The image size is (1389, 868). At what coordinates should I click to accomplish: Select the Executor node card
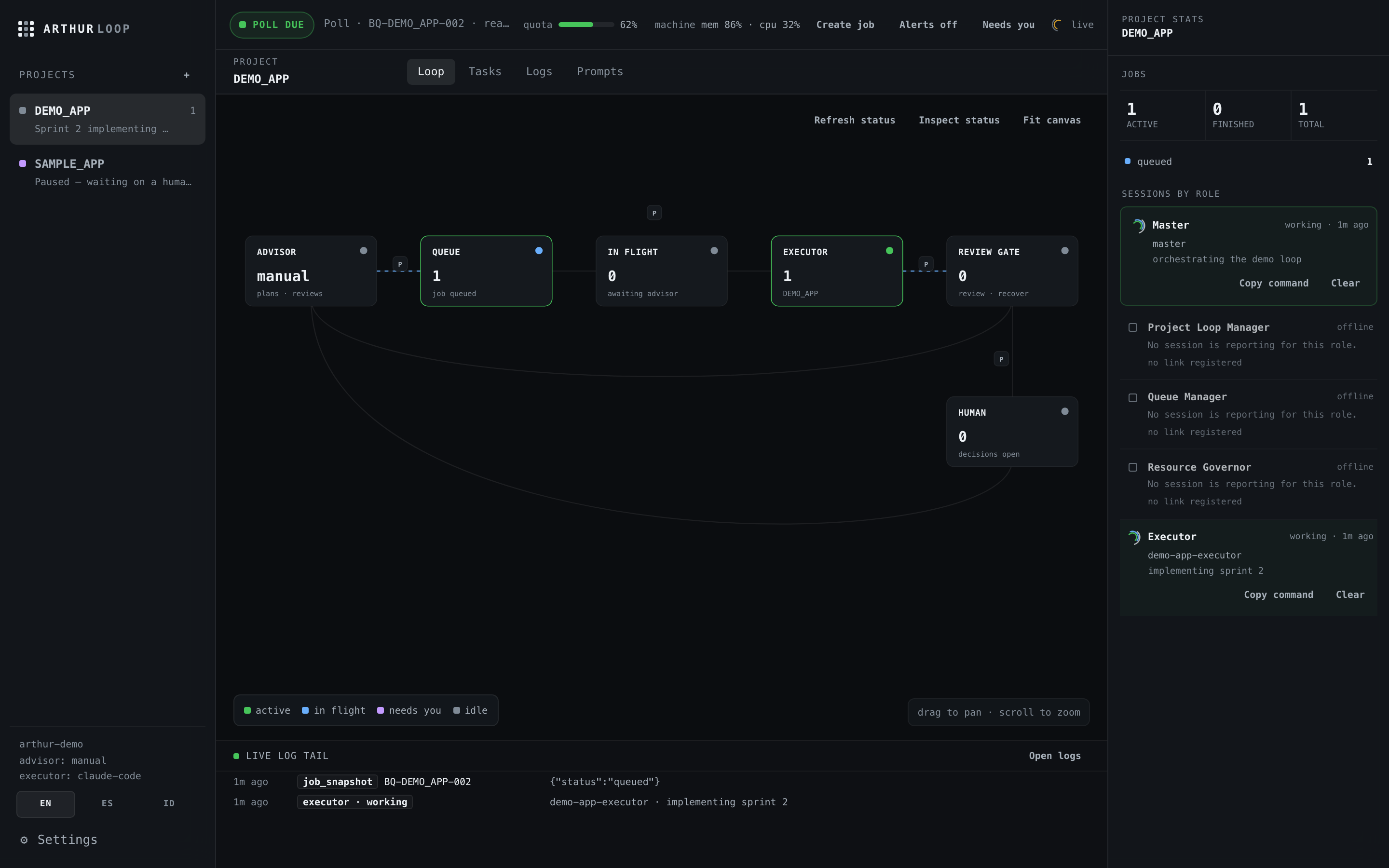(x=837, y=271)
